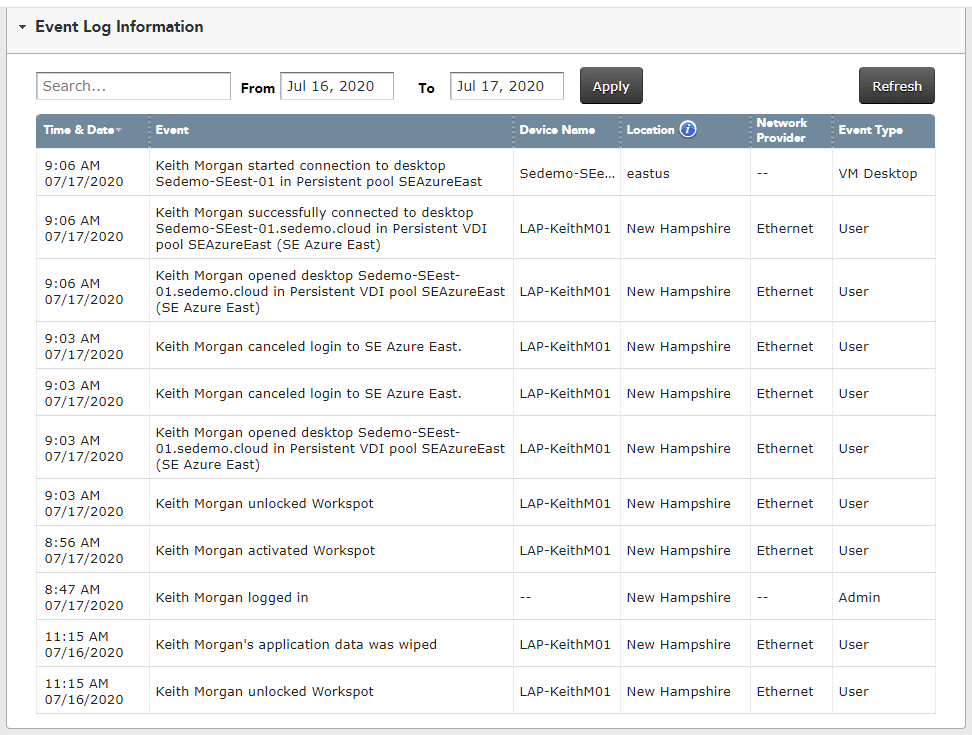Image resolution: width=972 pixels, height=735 pixels.
Task: Click the VM Desktop event type cell
Action: 877,174
